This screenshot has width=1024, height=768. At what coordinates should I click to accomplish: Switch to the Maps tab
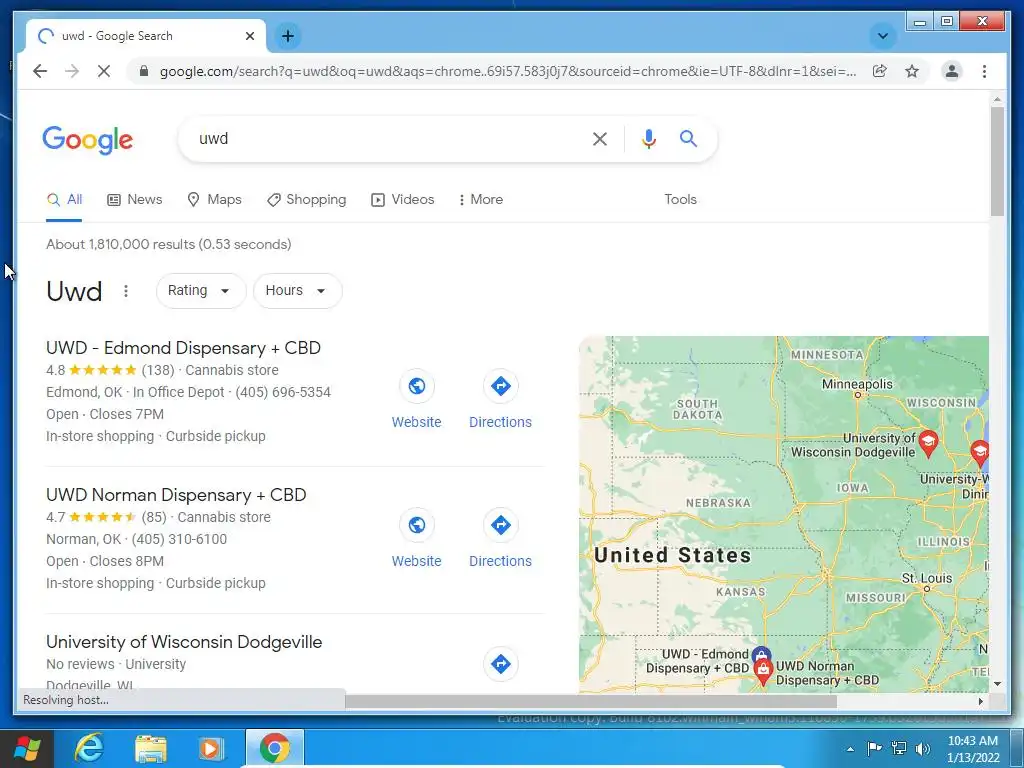[x=214, y=200]
